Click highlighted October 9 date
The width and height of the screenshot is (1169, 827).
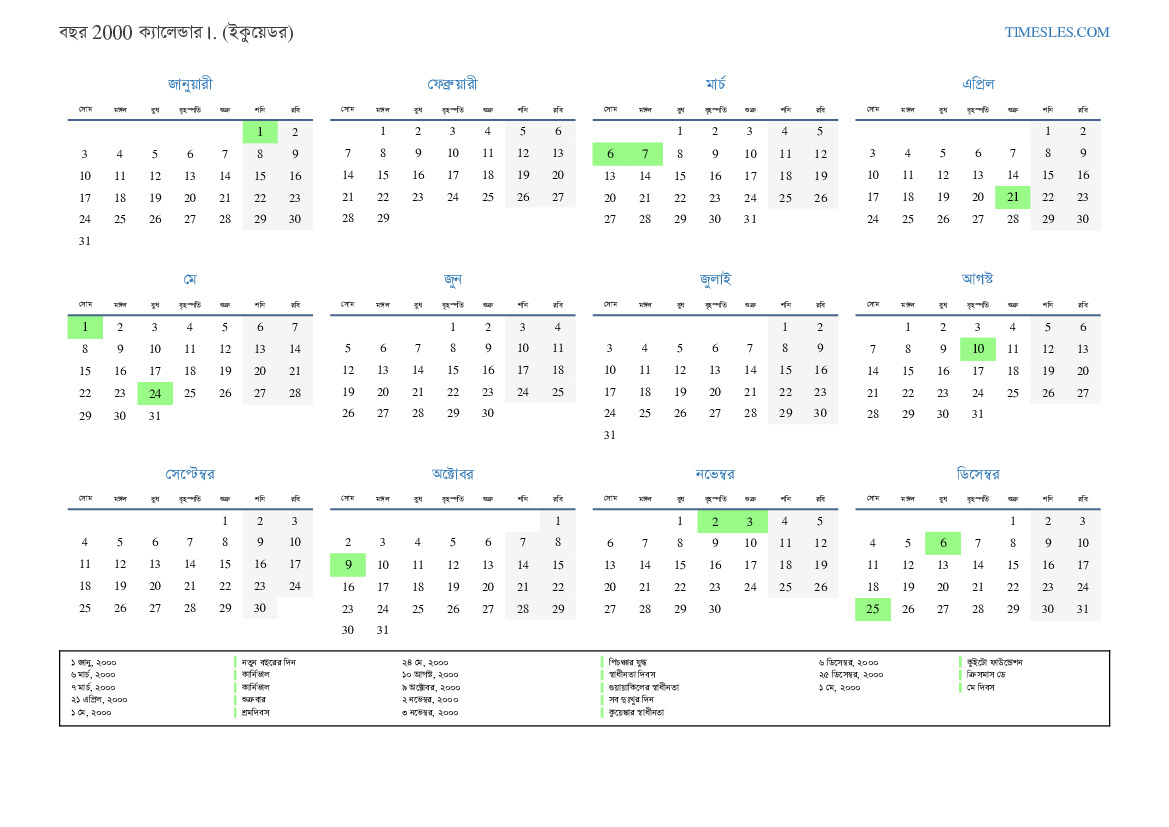click(348, 565)
